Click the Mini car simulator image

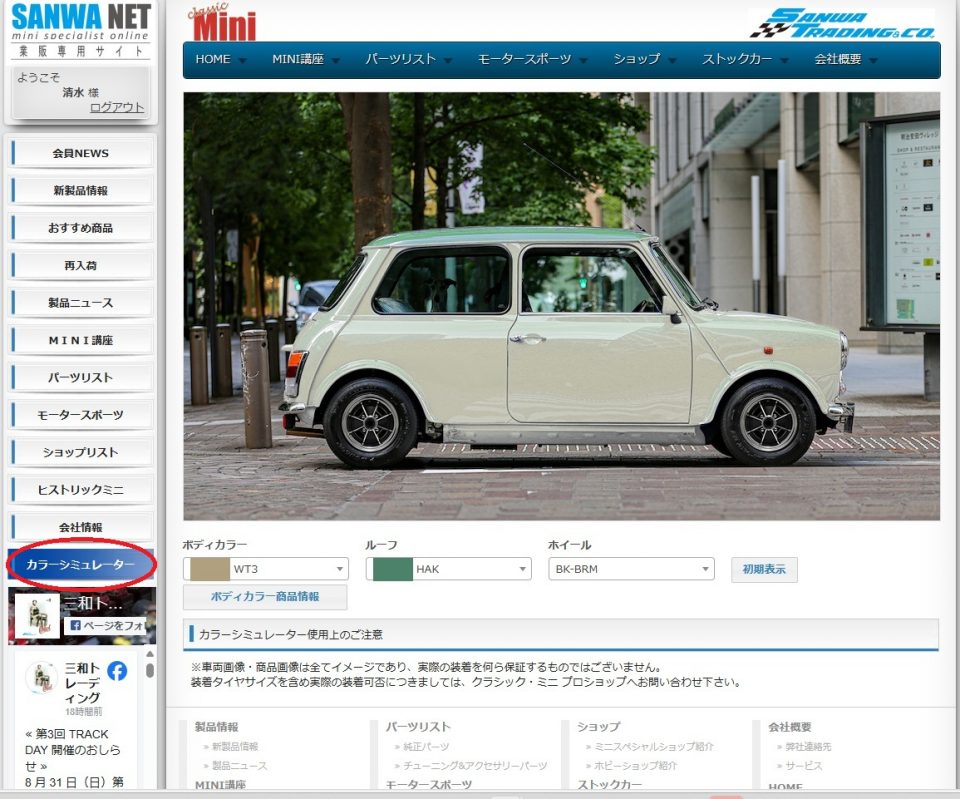pos(561,306)
